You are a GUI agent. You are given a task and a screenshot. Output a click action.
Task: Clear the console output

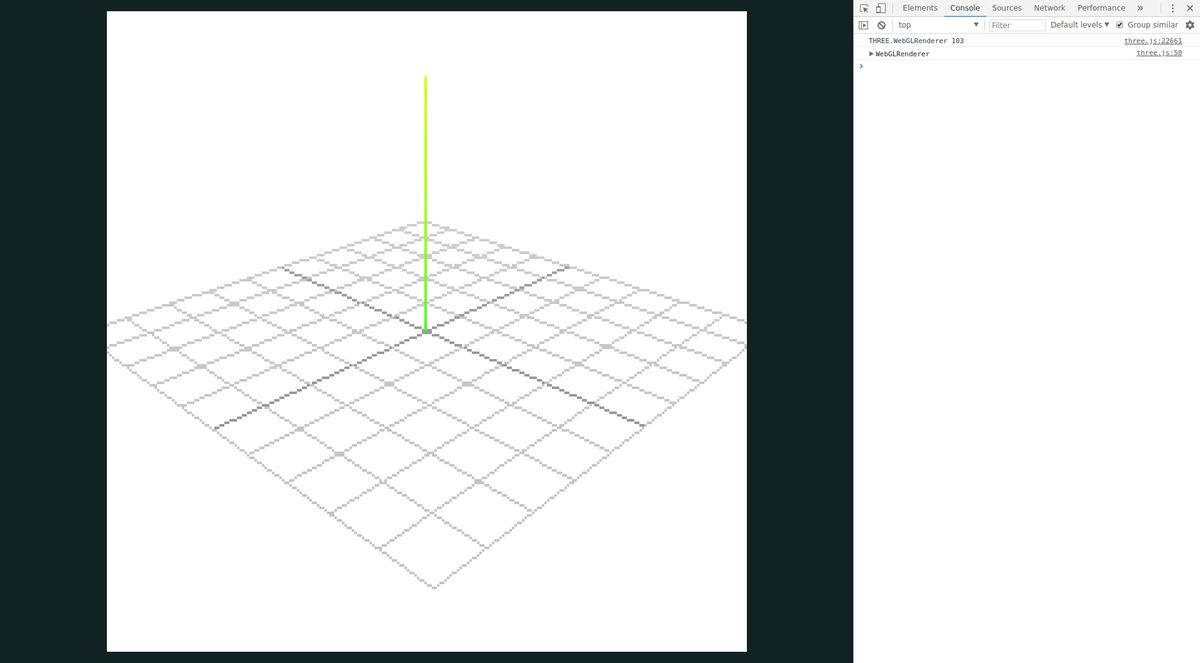pyautogui.click(x=881, y=25)
